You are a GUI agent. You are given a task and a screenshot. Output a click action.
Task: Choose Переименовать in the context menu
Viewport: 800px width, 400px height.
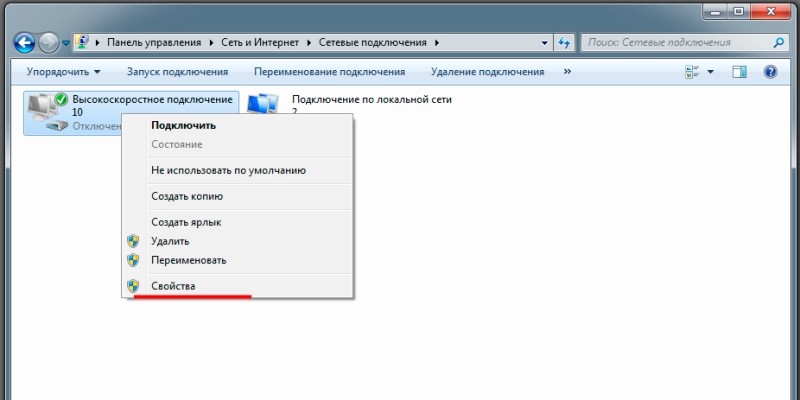(x=189, y=260)
